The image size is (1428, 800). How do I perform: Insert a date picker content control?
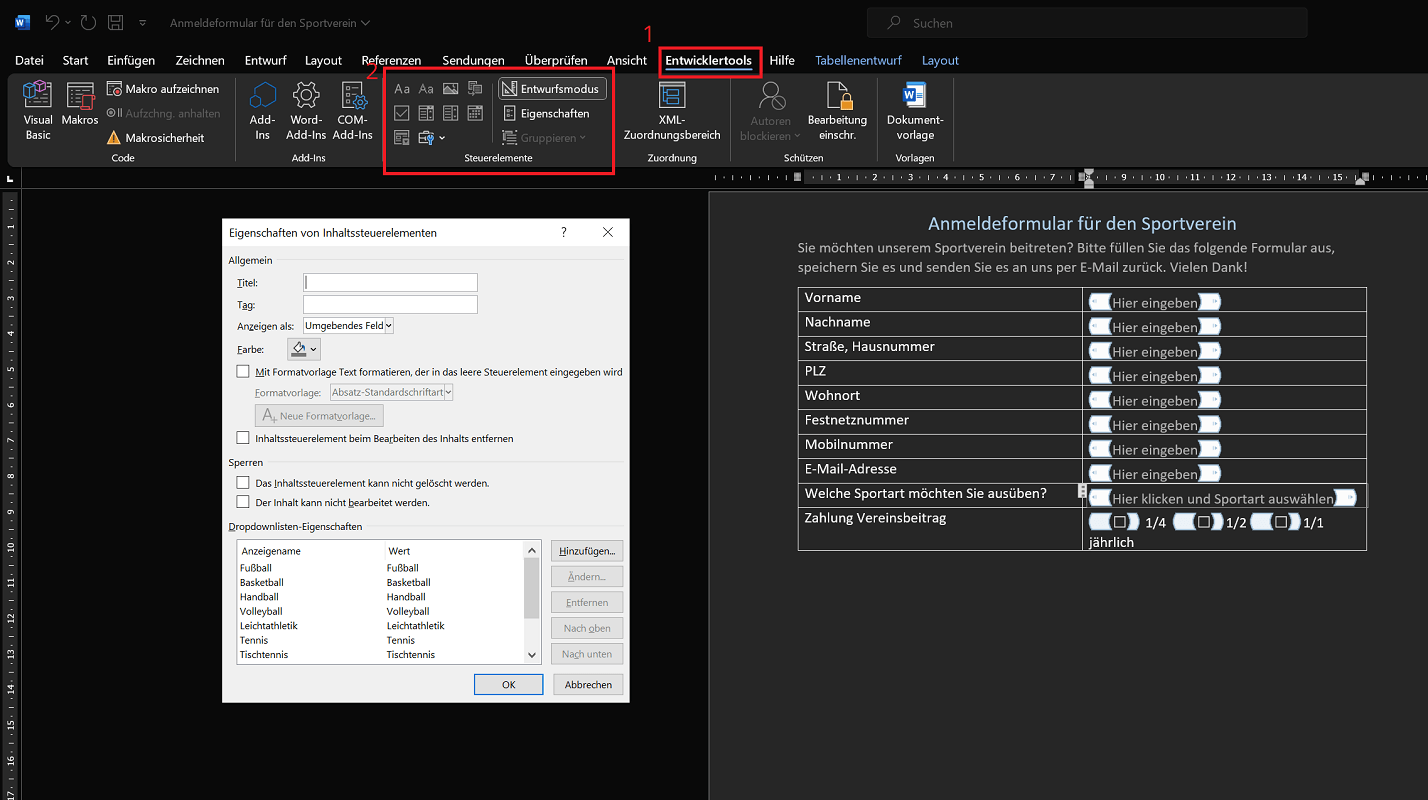pos(475,113)
